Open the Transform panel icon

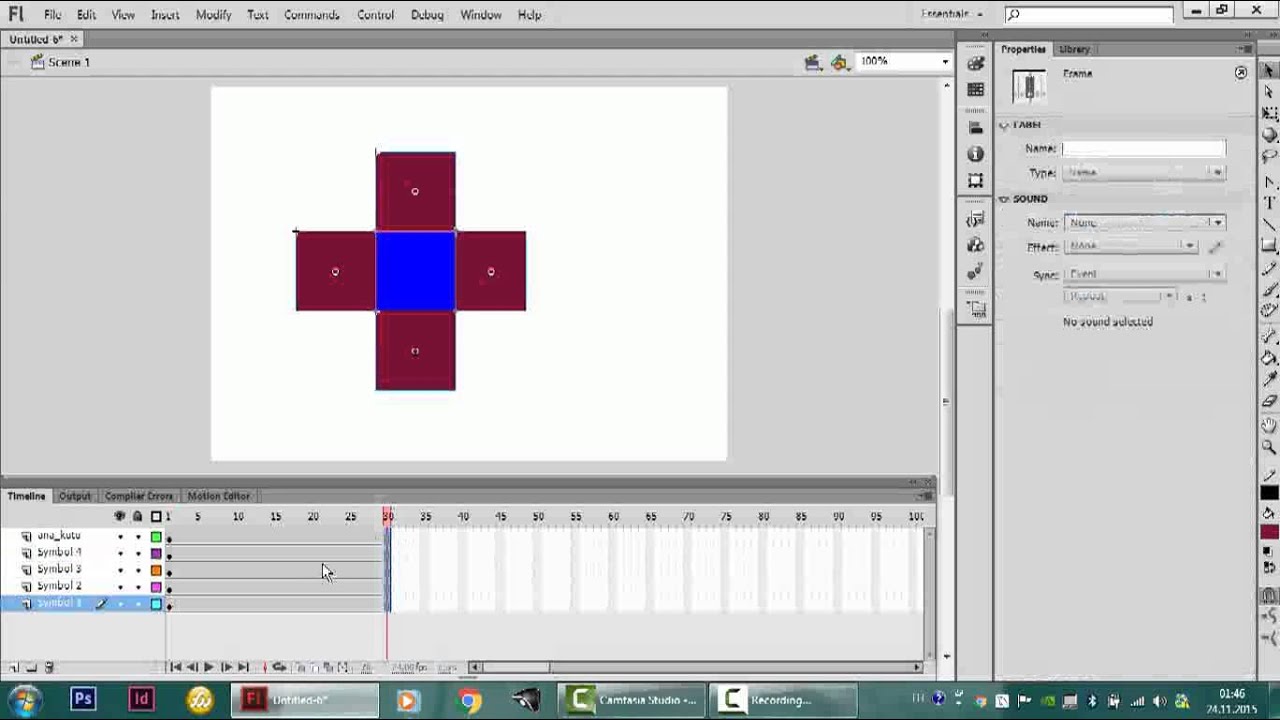coord(976,181)
